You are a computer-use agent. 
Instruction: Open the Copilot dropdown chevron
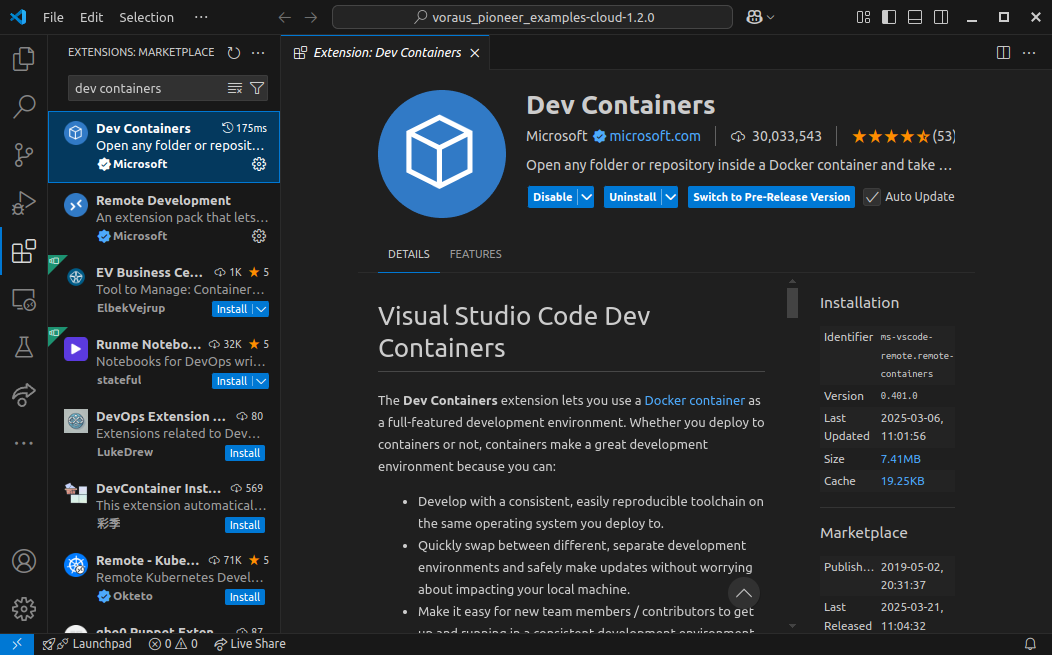click(770, 17)
